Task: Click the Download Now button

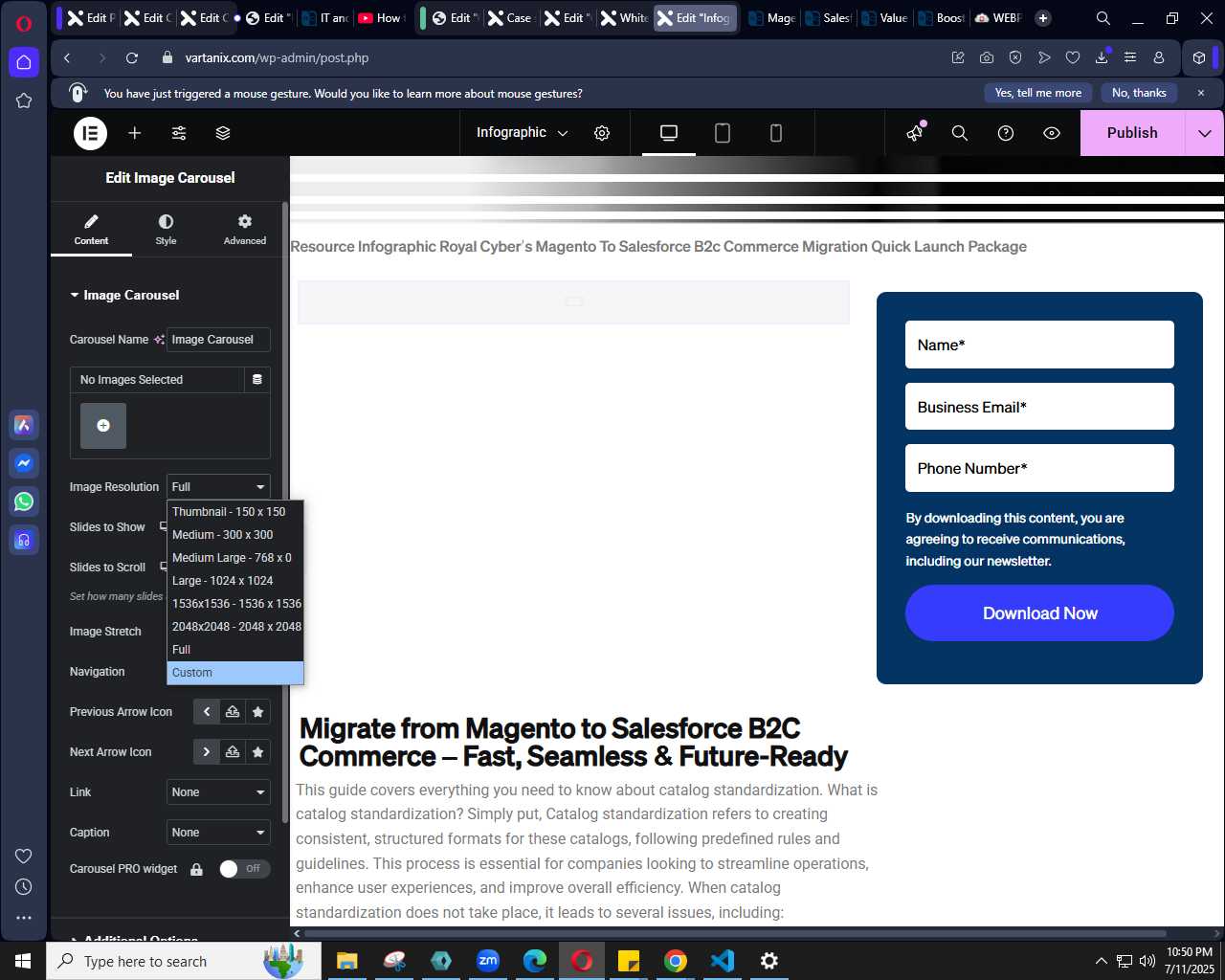Action: pyautogui.click(x=1039, y=613)
